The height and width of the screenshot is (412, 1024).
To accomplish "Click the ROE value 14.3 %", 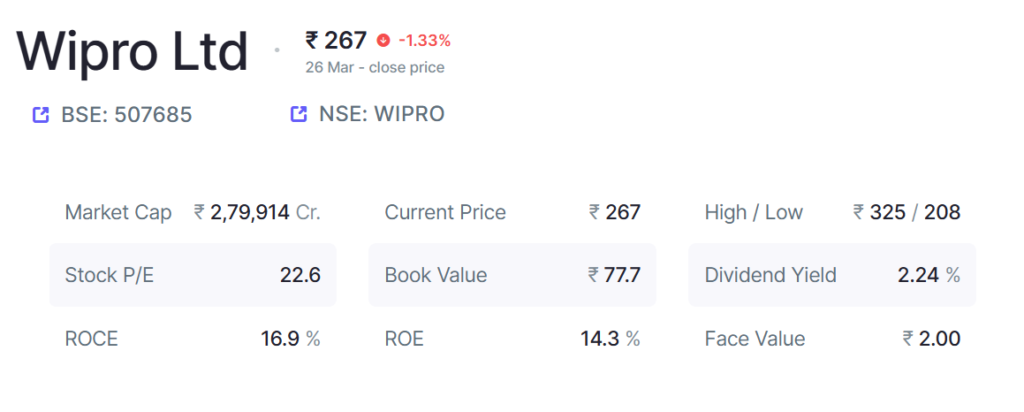I will [x=611, y=338].
